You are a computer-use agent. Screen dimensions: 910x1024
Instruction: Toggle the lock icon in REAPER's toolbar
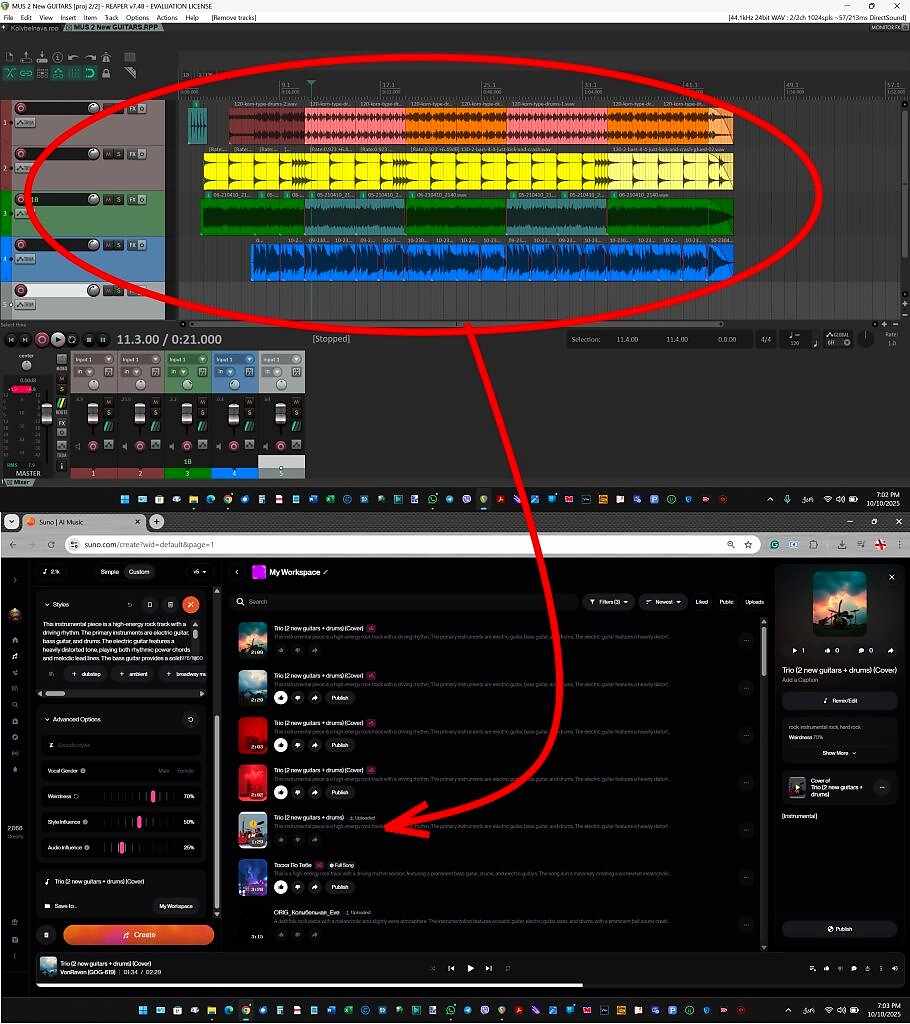pyautogui.click(x=106, y=73)
